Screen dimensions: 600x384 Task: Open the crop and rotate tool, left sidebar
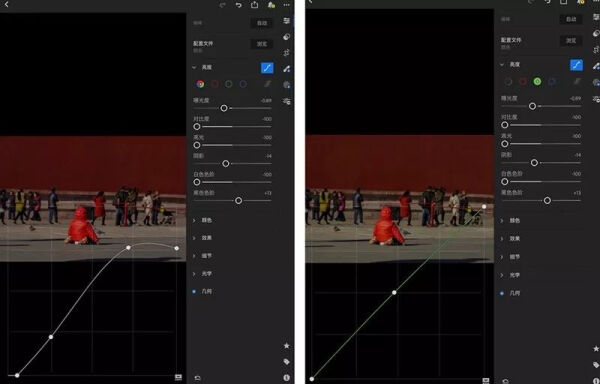coord(287,53)
